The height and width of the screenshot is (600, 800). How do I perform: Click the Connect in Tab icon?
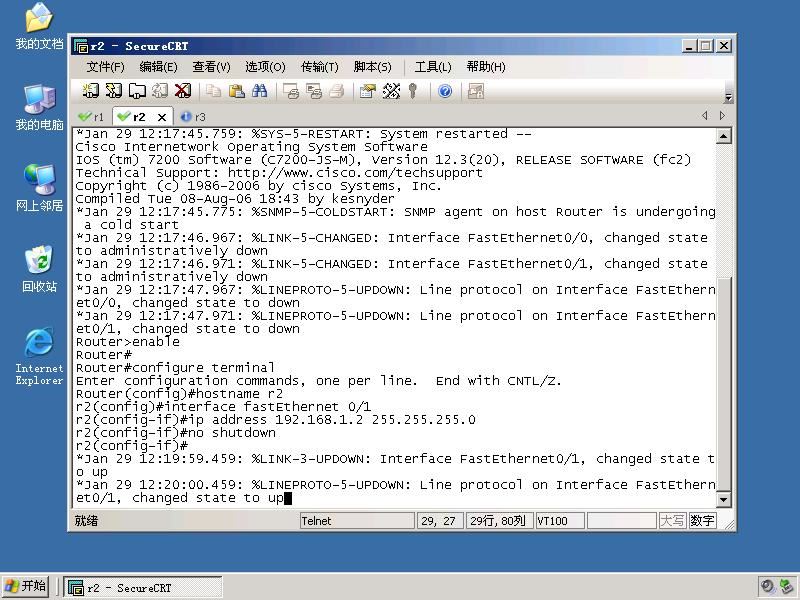point(136,91)
